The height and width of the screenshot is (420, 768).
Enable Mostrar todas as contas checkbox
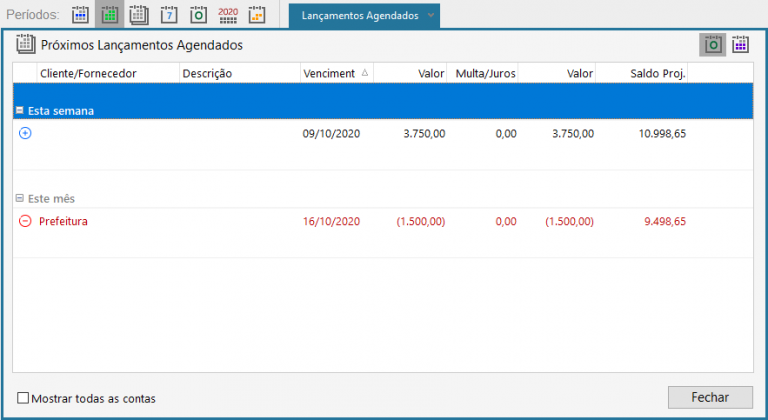pos(23,398)
